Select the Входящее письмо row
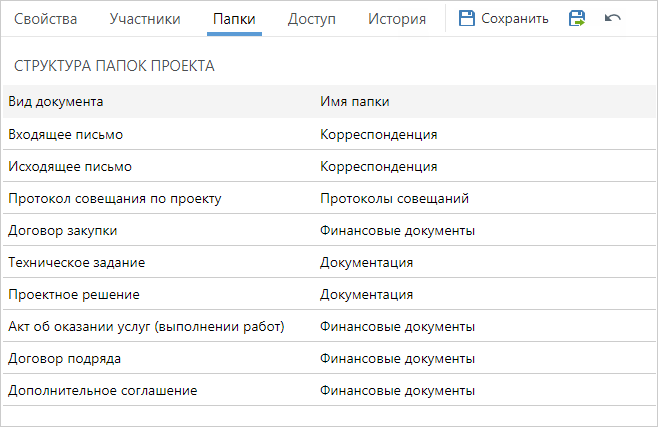This screenshot has height=427, width=658. (329, 134)
